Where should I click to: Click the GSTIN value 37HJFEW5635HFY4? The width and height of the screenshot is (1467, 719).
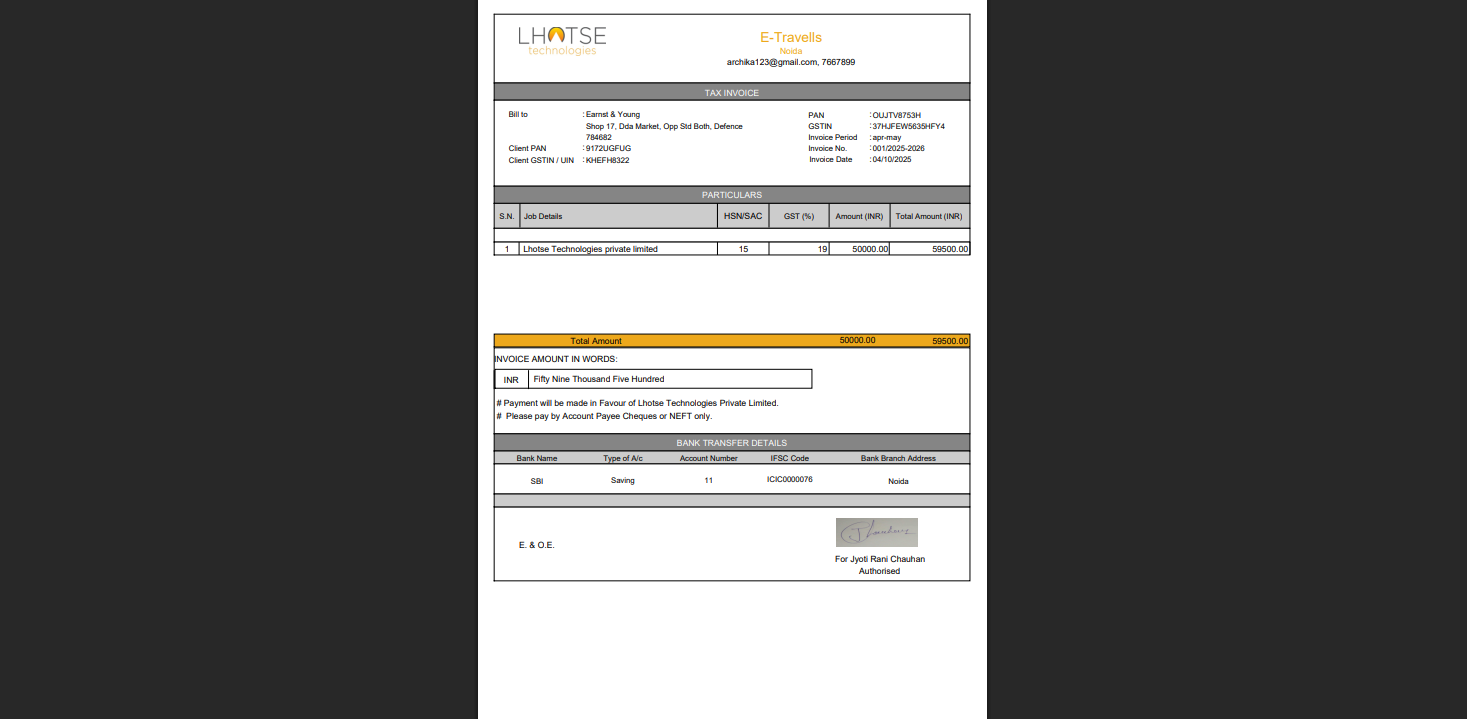(x=909, y=126)
